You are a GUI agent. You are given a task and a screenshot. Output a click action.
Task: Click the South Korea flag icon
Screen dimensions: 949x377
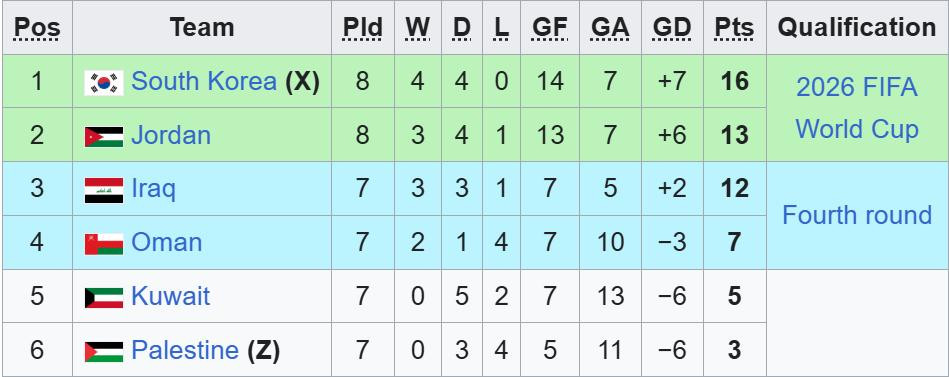click(x=103, y=82)
